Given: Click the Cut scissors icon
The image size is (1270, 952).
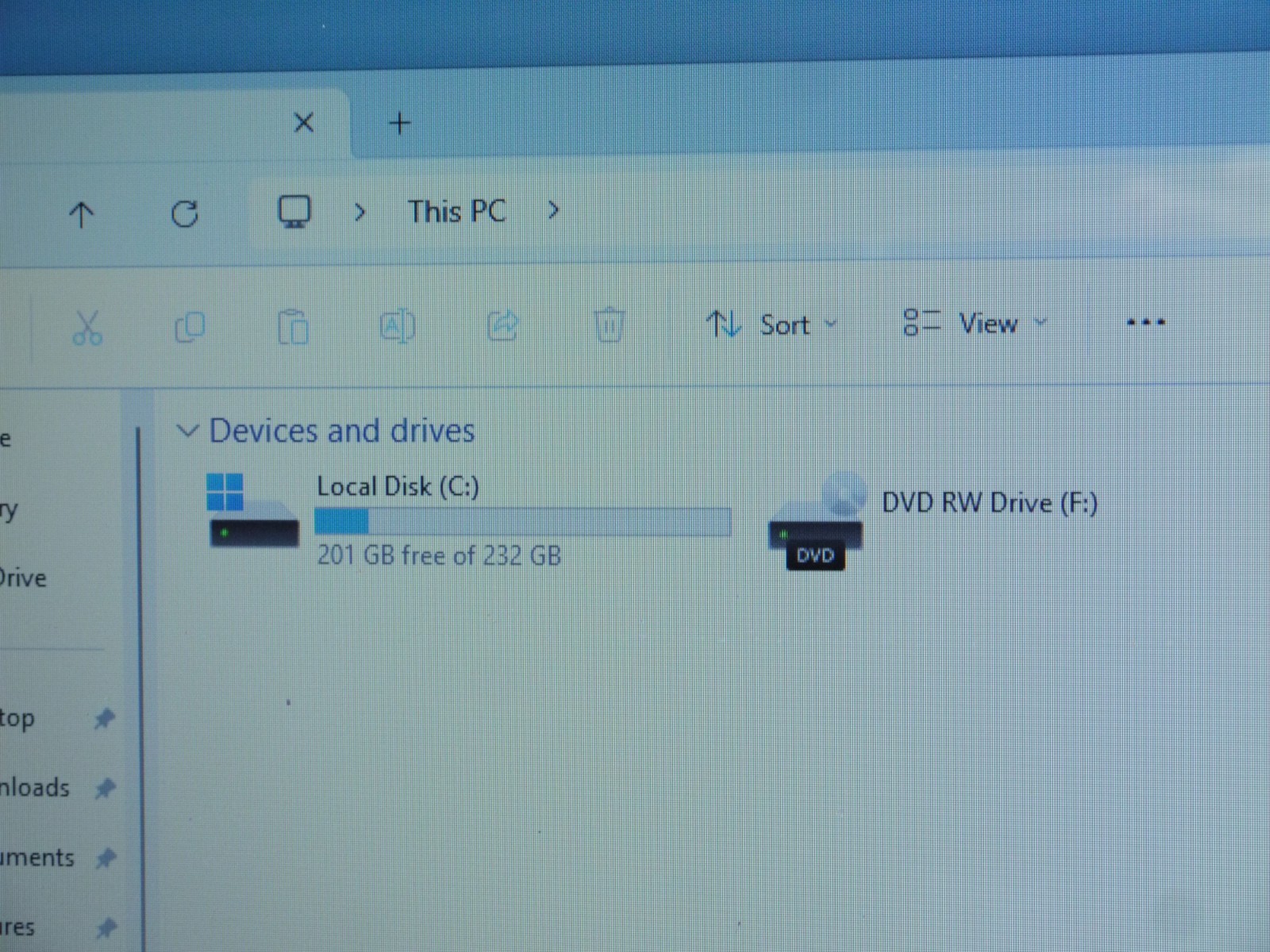Looking at the screenshot, I should click(x=87, y=327).
